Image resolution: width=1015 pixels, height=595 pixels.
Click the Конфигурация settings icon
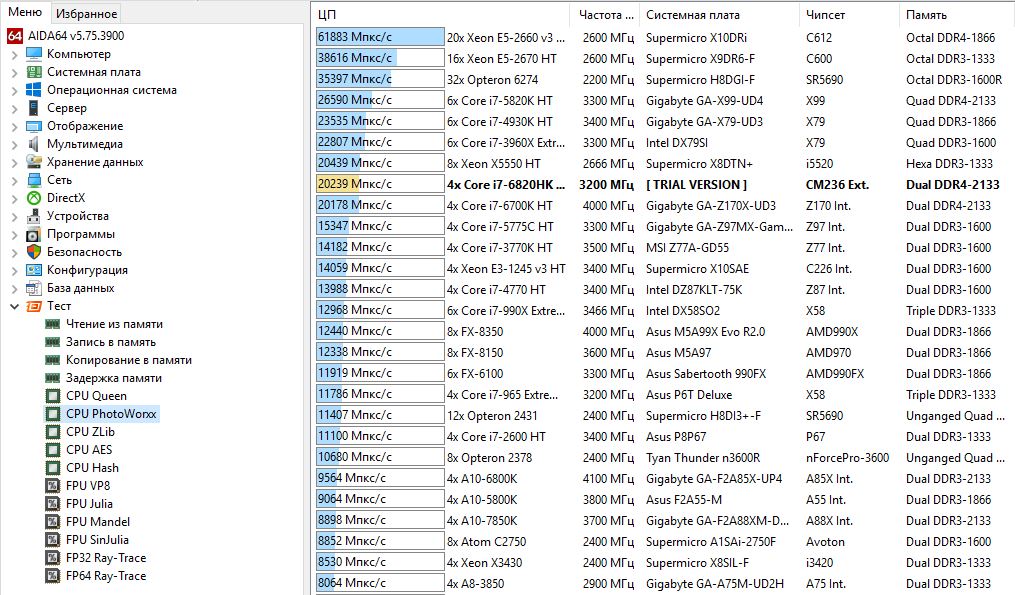pos(34,270)
